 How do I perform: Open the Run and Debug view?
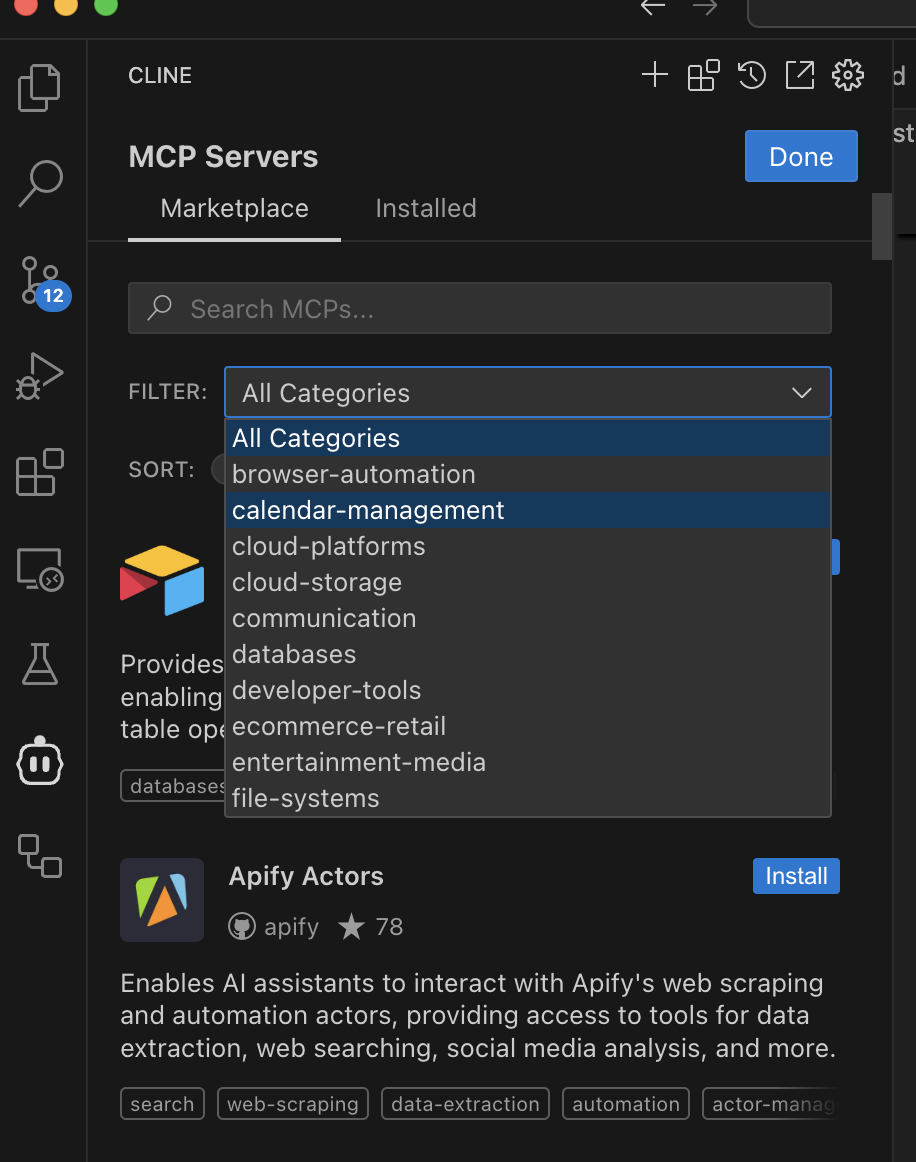point(40,376)
